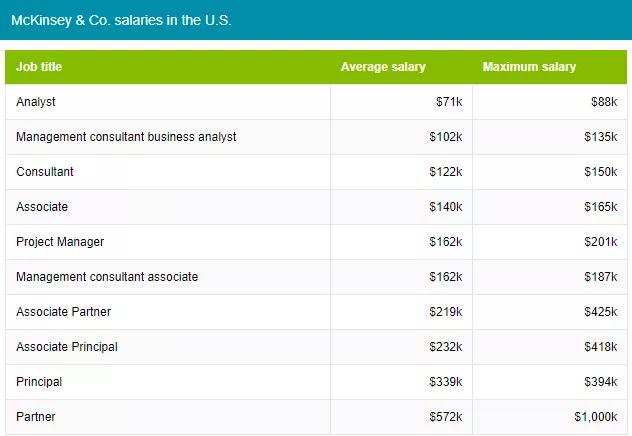The width and height of the screenshot is (632, 436).
Task: Click Management consultant business analyst row title
Action: coord(126,137)
